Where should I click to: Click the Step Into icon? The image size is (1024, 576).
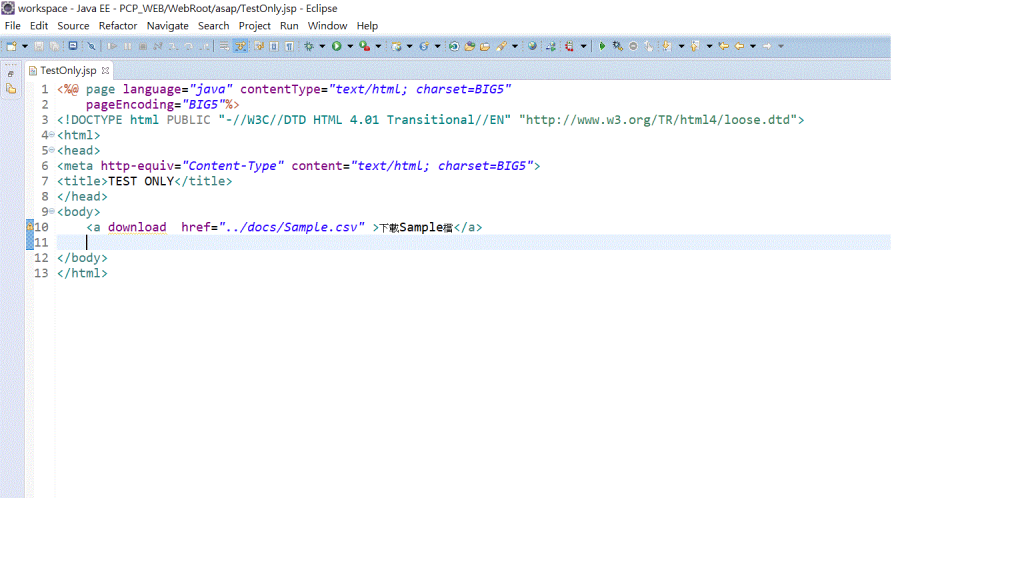172,46
